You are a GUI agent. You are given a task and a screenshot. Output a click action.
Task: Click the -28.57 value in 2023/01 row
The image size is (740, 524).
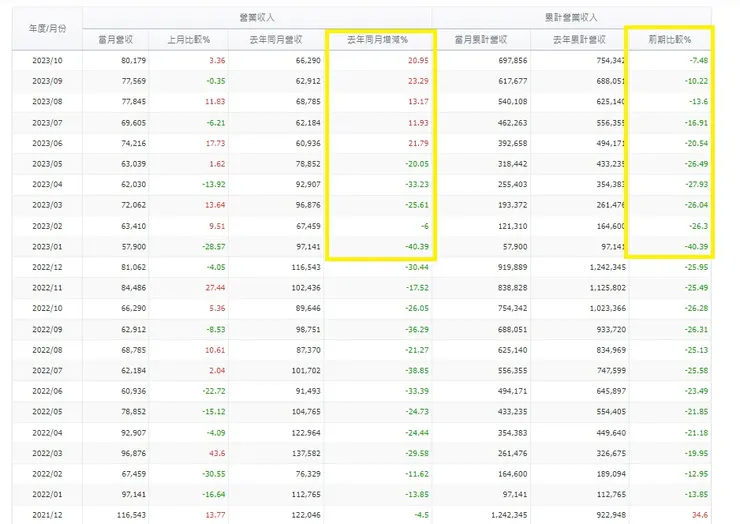(x=214, y=246)
